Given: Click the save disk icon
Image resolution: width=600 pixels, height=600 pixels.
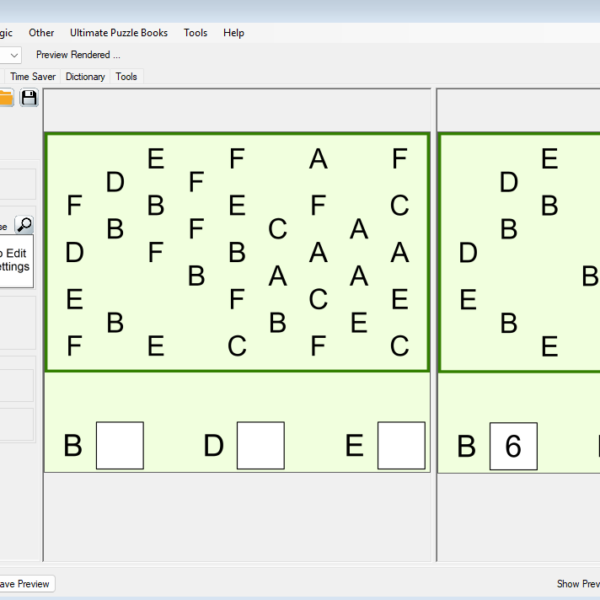Looking at the screenshot, I should click(29, 97).
